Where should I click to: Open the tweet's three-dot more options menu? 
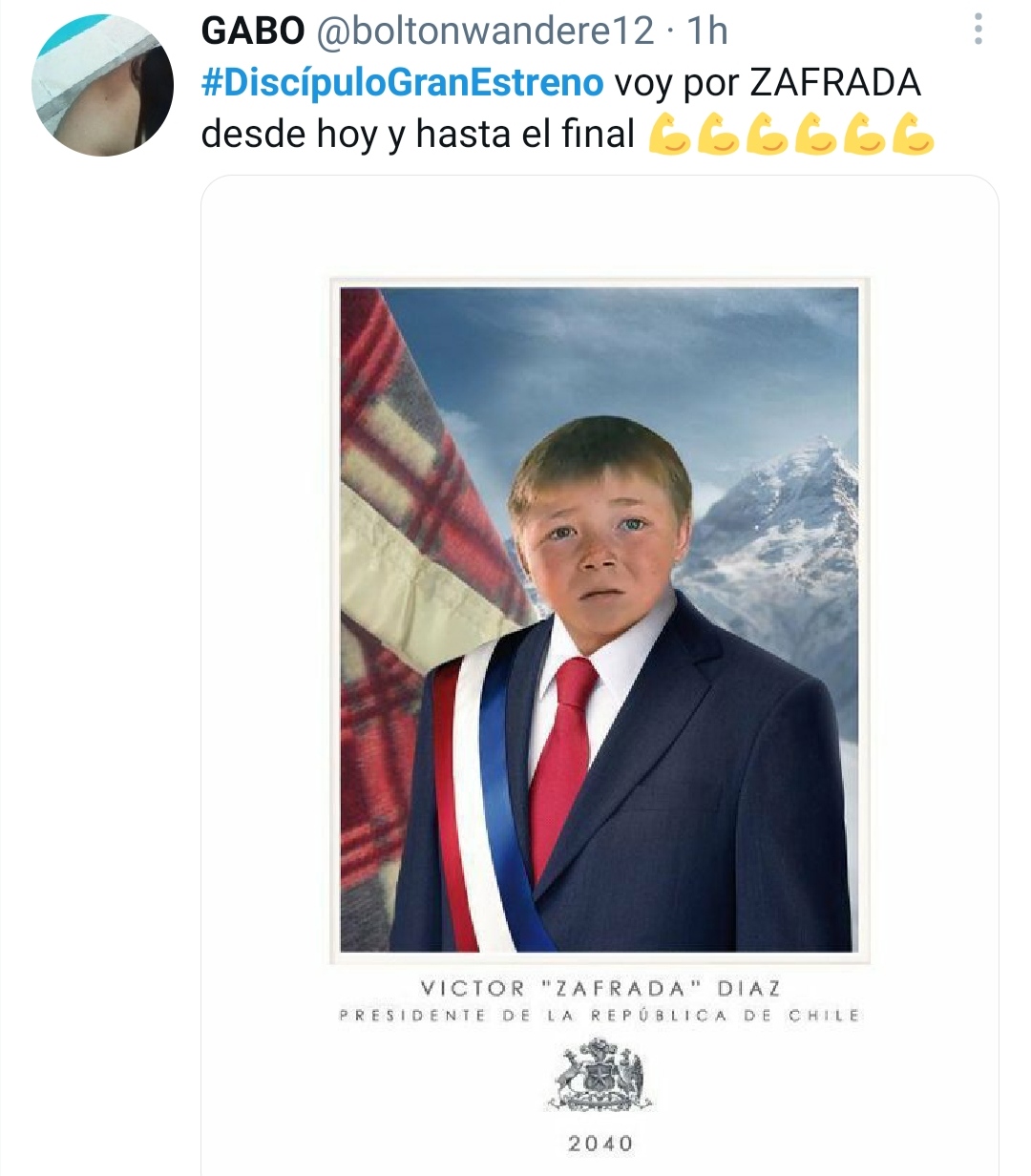978,30
